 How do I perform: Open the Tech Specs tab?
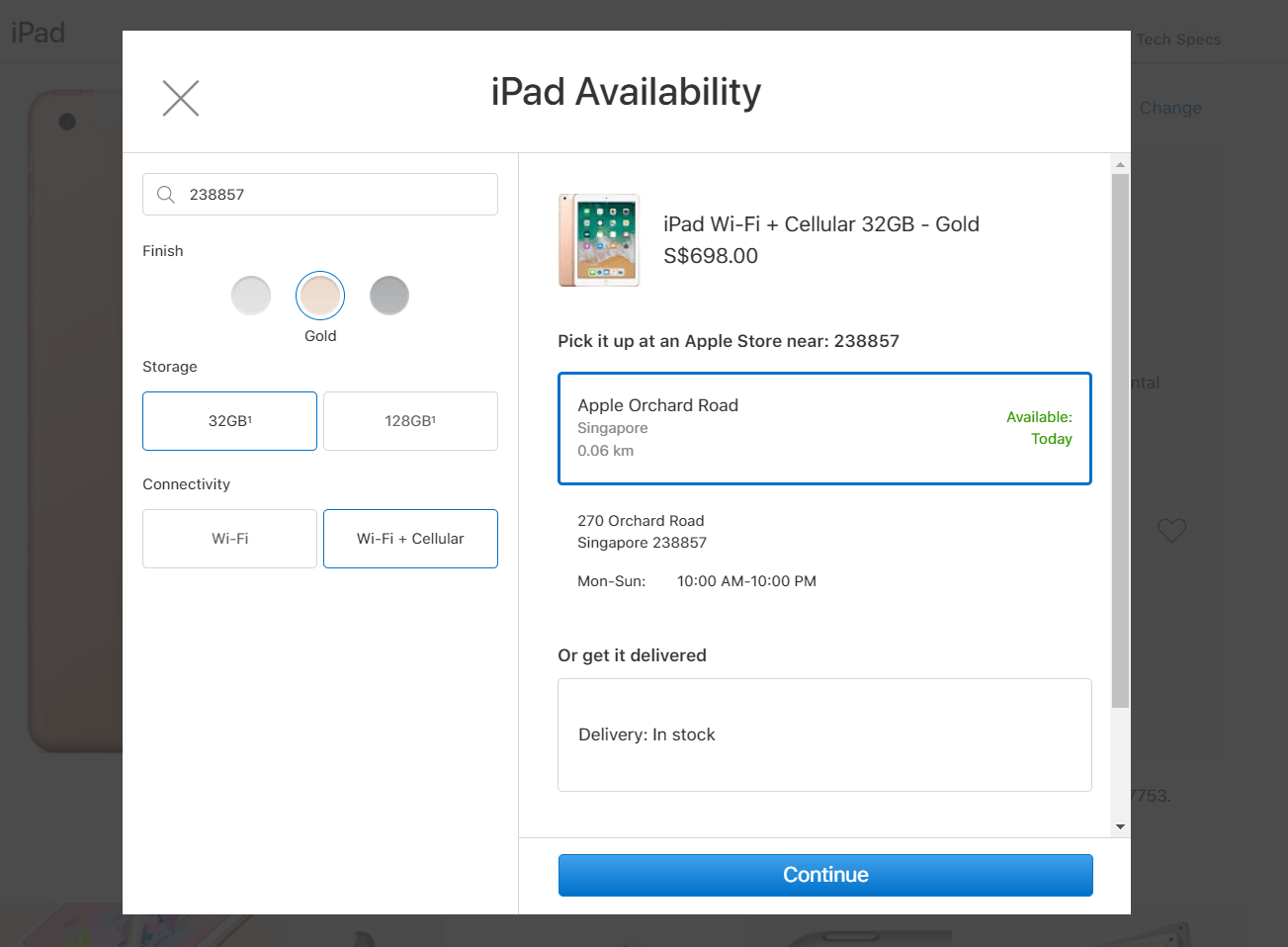(x=1177, y=40)
